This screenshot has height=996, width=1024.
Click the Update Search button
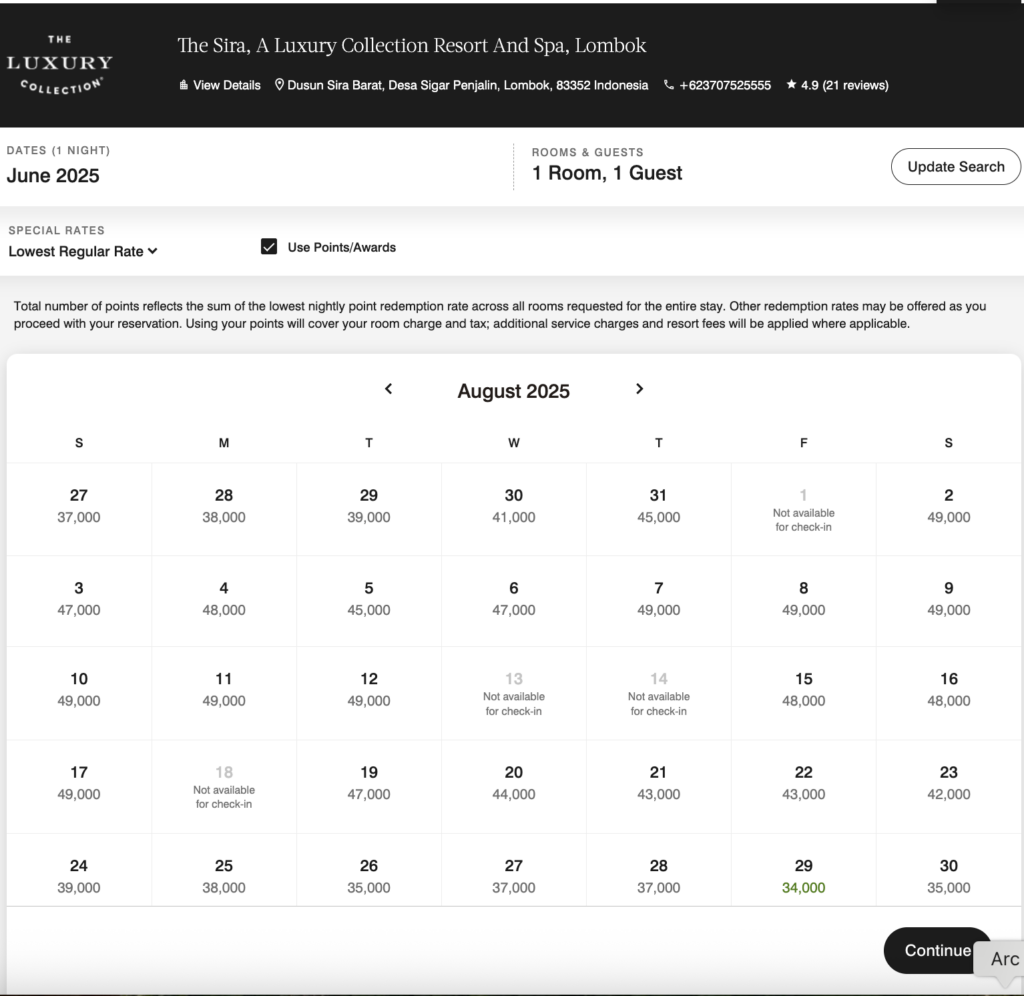click(955, 167)
